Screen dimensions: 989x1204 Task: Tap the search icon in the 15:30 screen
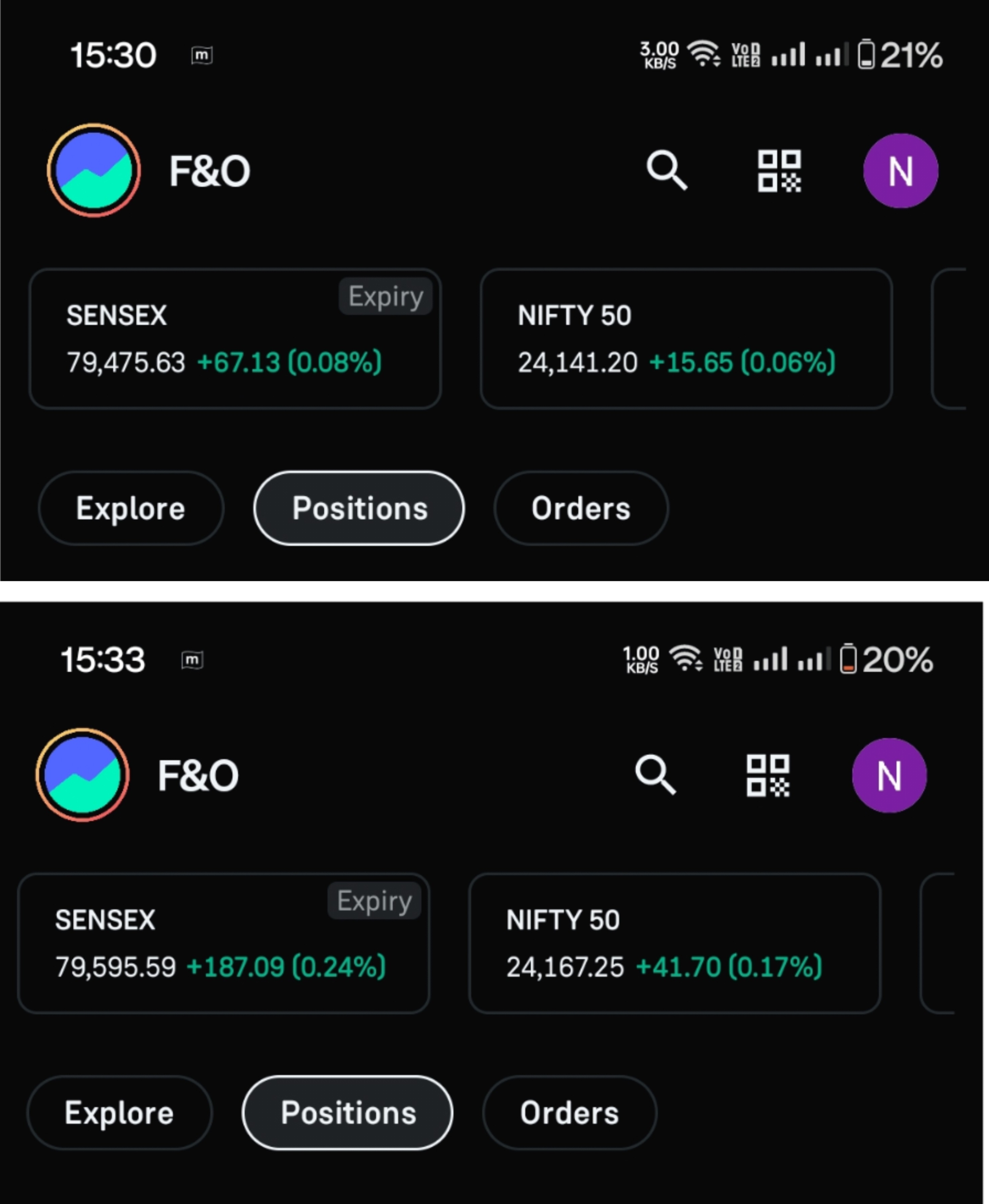point(666,170)
